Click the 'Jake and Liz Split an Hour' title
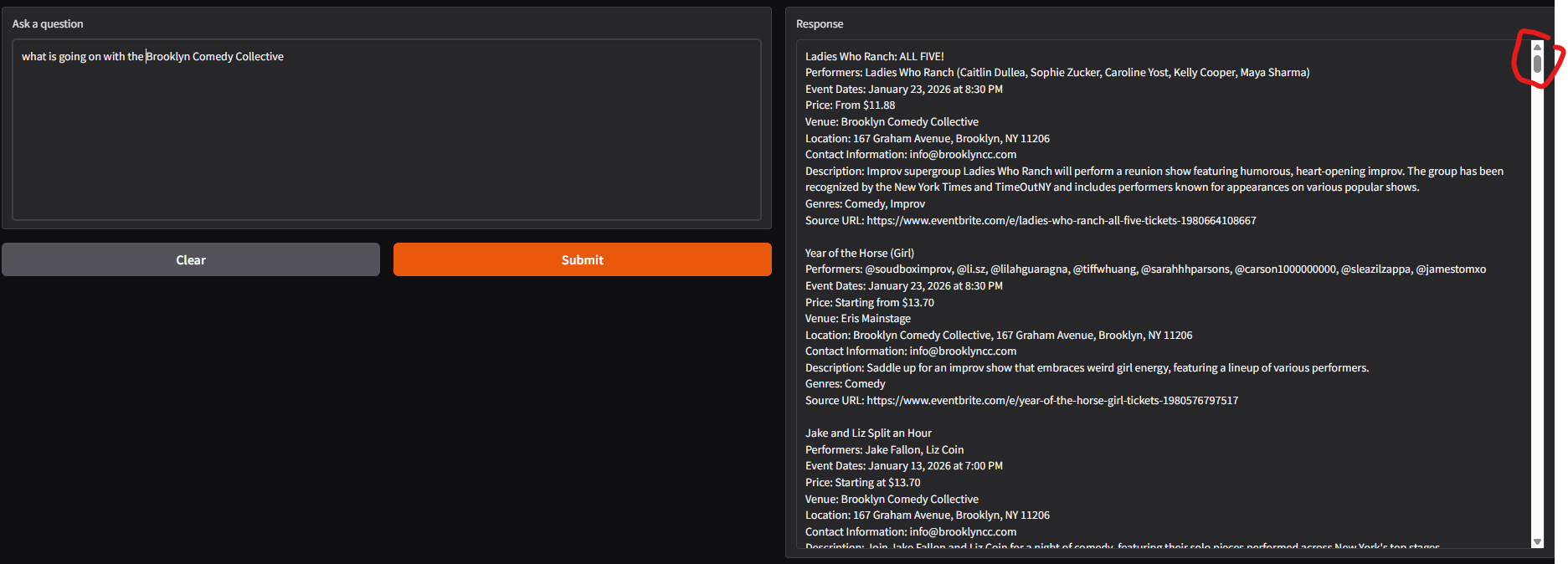This screenshot has height=564, width=1568. coord(868,433)
